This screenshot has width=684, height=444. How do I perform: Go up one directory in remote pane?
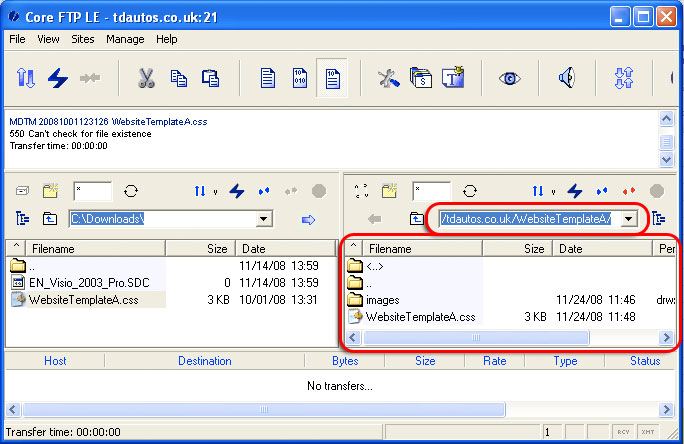(417, 219)
